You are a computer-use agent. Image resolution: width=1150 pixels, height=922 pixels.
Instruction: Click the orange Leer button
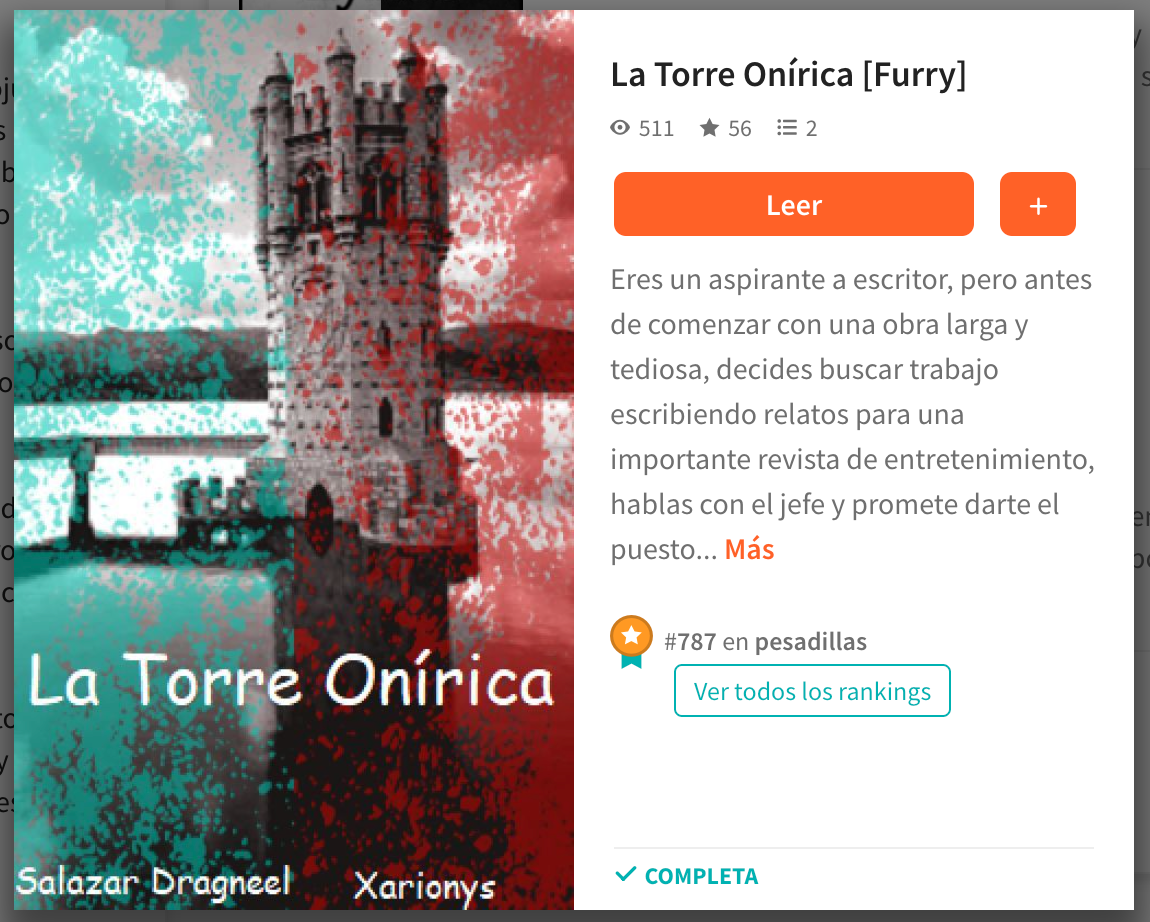click(x=794, y=205)
